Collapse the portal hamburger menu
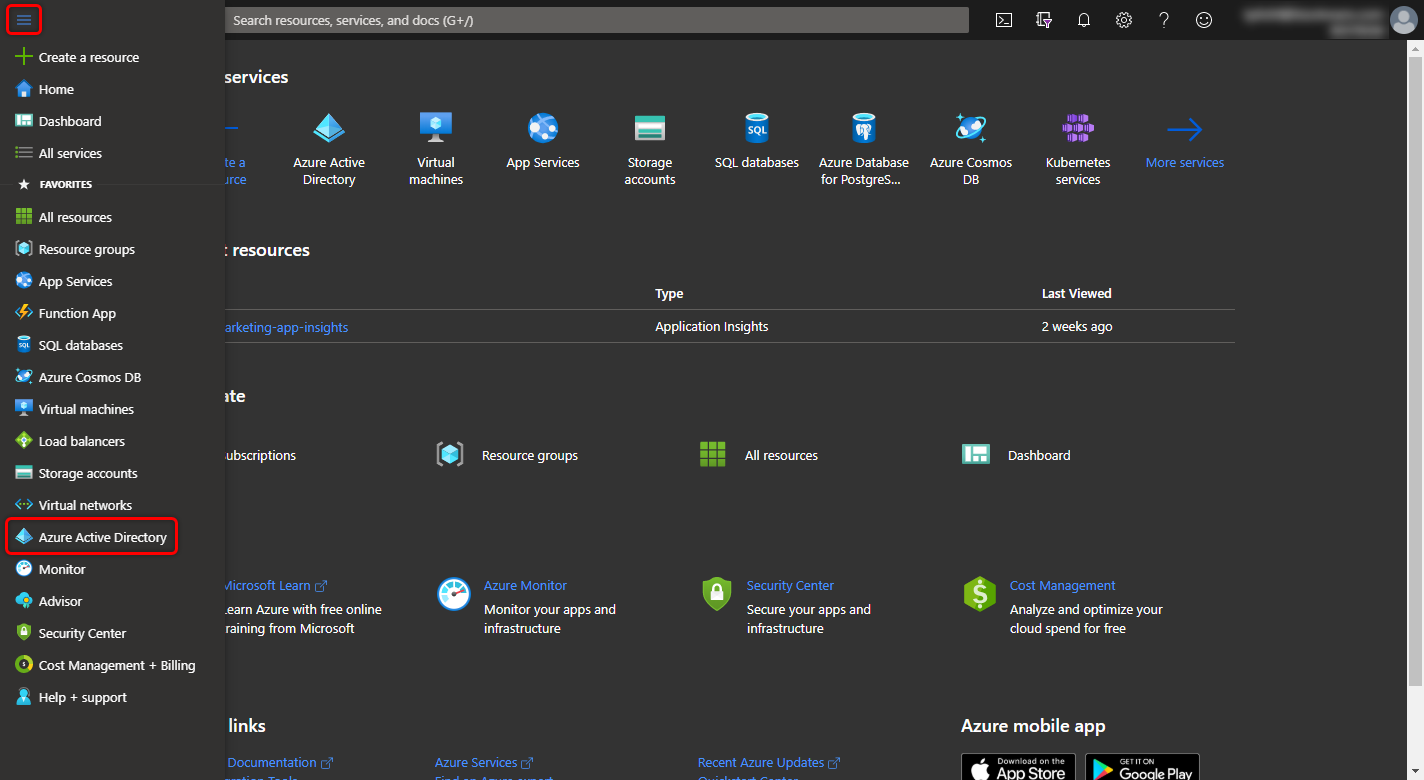This screenshot has height=780, width=1424. pyautogui.click(x=24, y=20)
